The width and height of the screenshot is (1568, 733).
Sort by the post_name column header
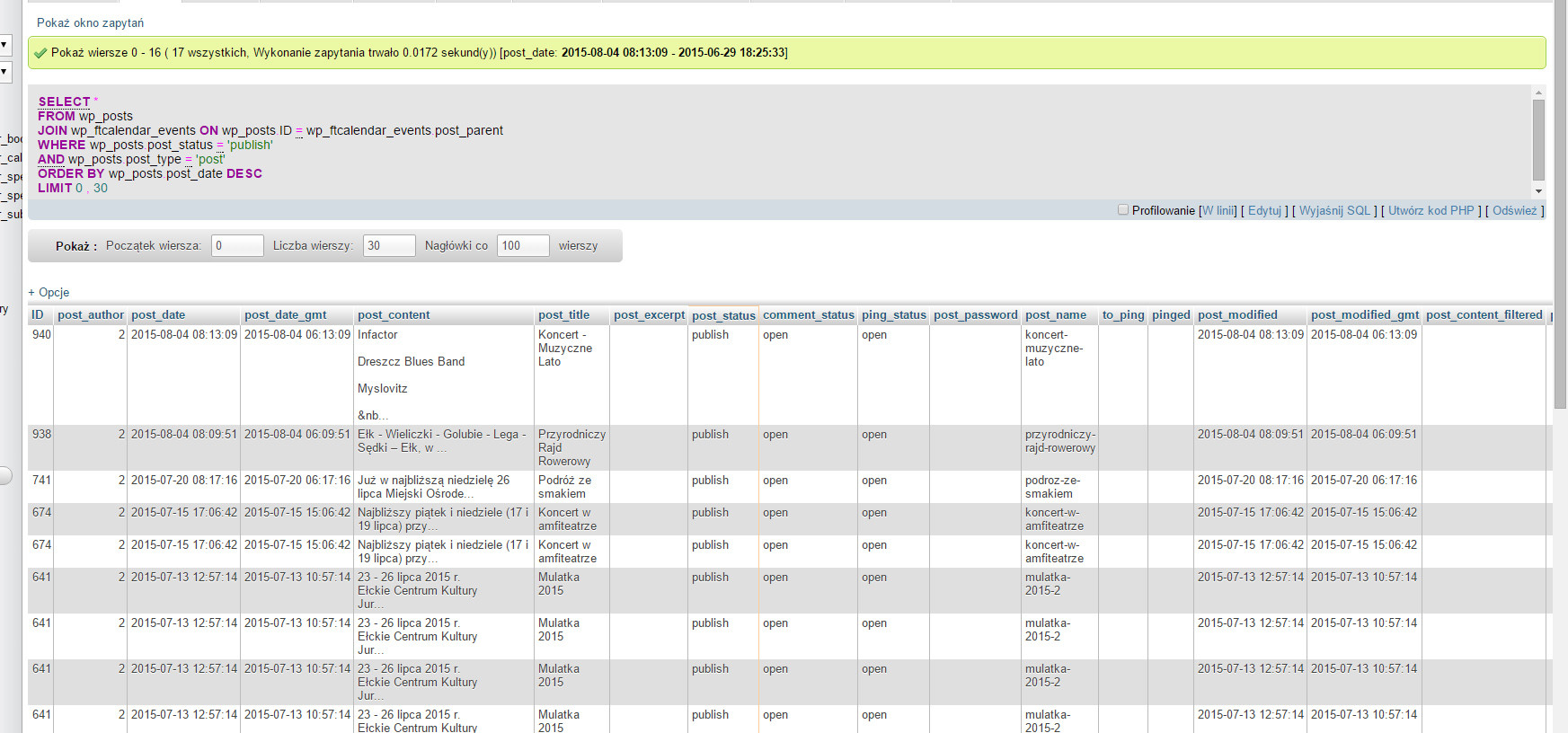(x=1056, y=314)
